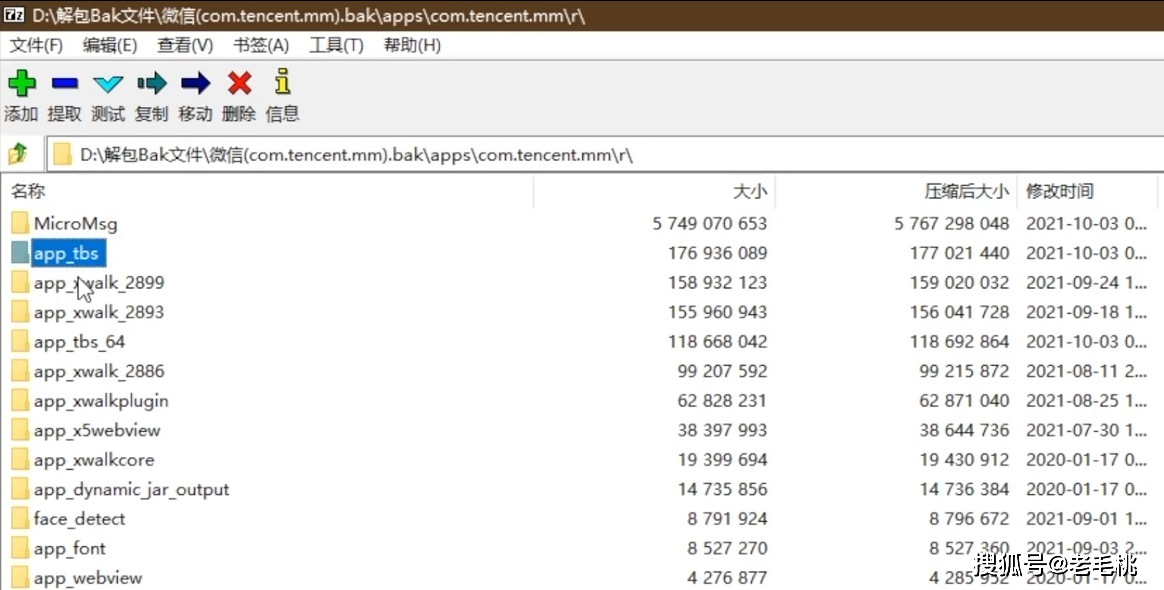1164x590 pixels.
Task: Click the green Add (添加) plus icon
Action: [x=22, y=83]
